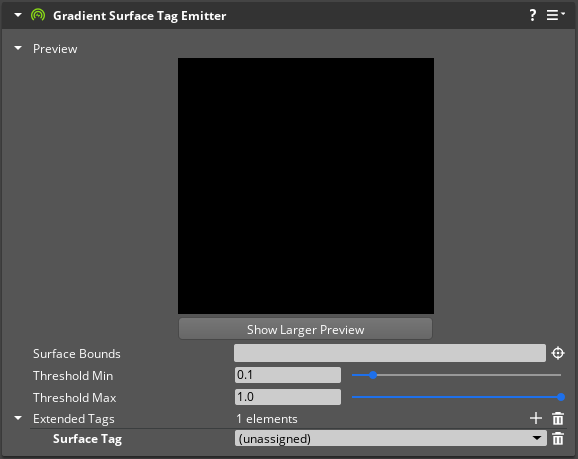Click the Extended Tags label

74,419
